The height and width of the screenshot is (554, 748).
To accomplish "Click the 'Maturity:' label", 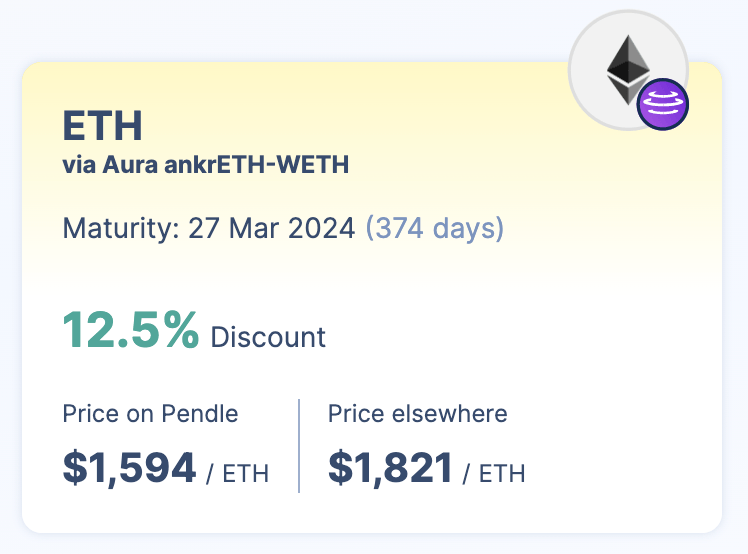I will pyautogui.click(x=121, y=229).
